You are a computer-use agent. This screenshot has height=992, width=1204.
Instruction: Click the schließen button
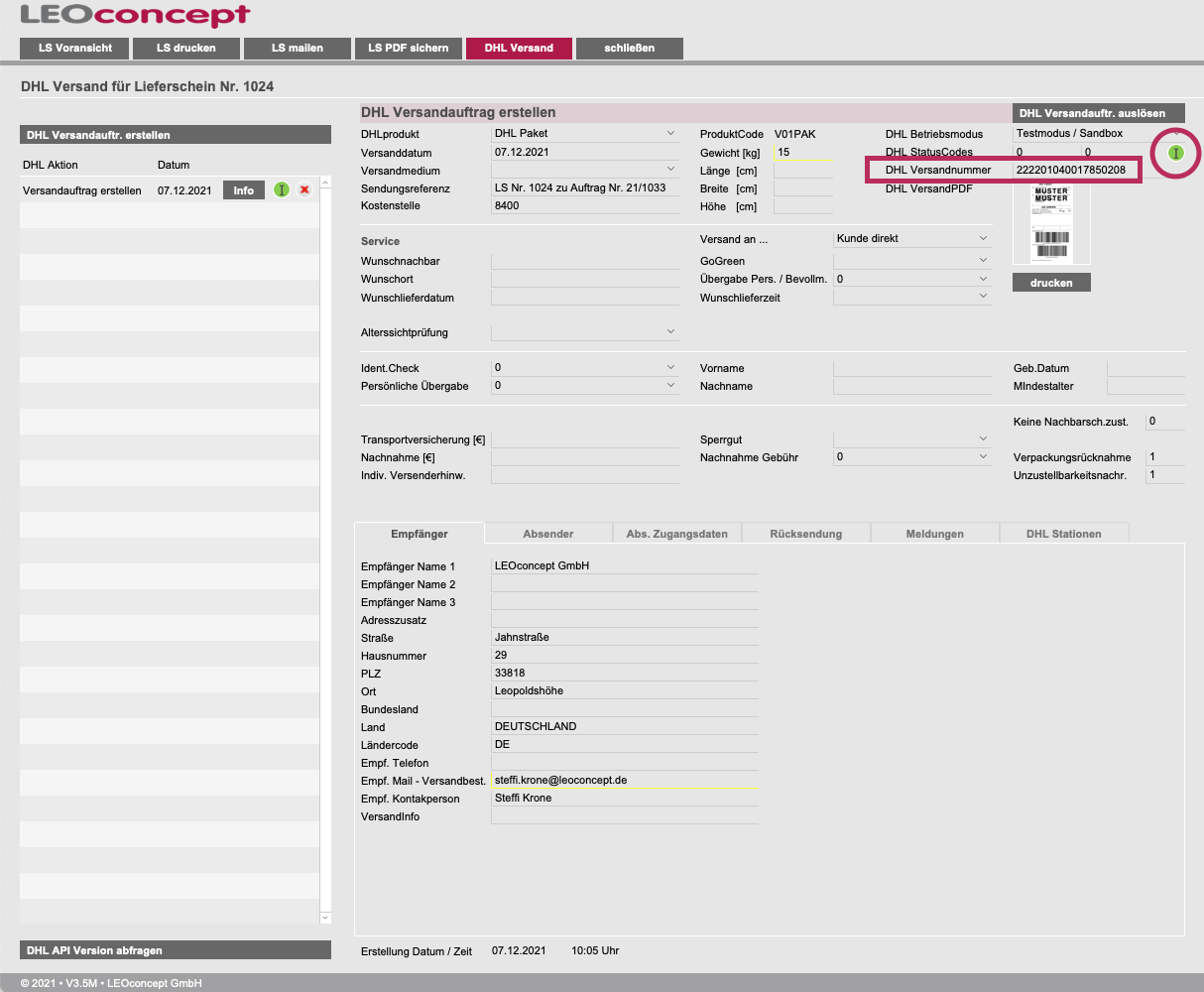tap(630, 48)
